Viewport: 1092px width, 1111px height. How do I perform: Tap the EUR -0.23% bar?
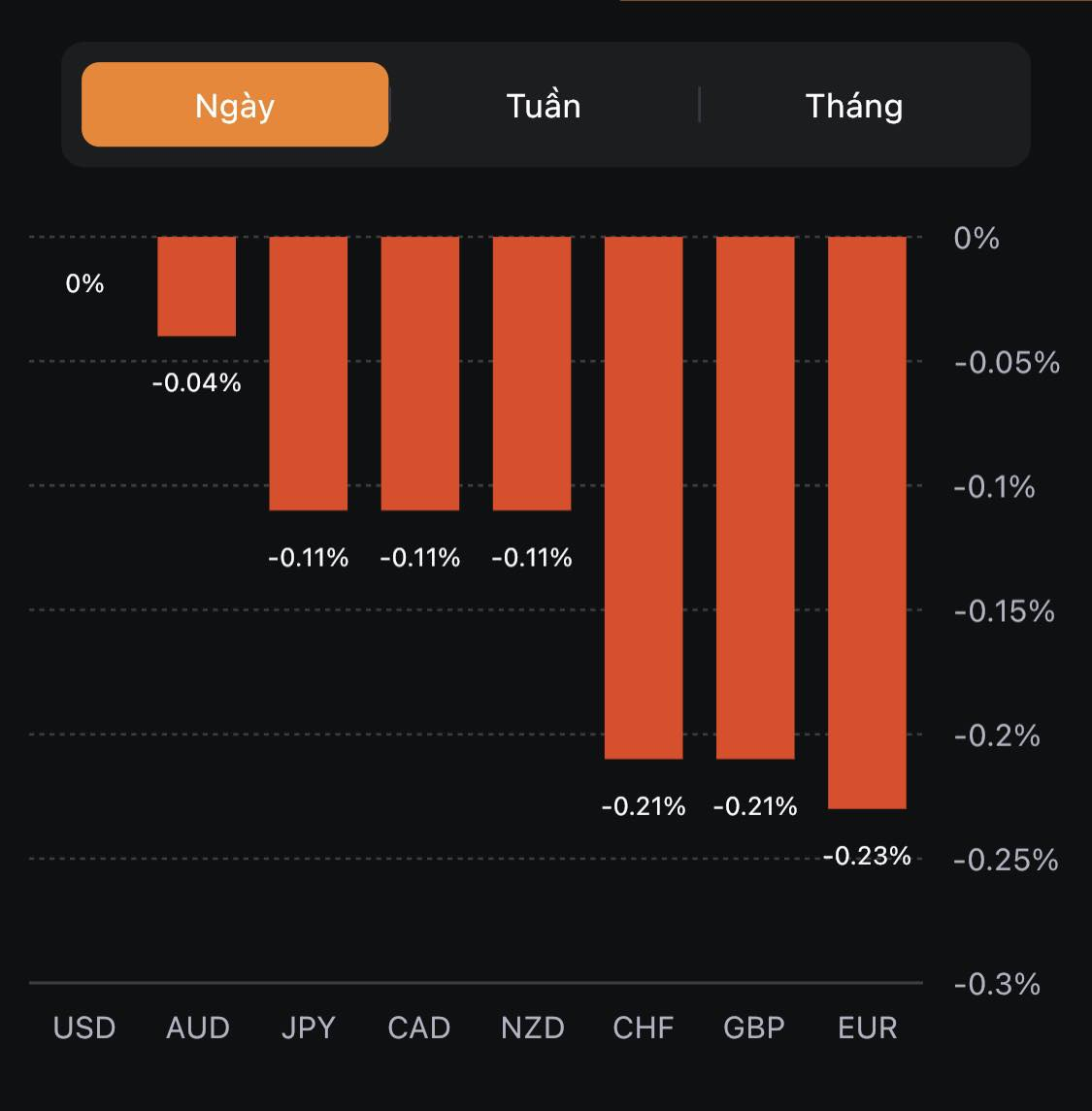point(867,522)
